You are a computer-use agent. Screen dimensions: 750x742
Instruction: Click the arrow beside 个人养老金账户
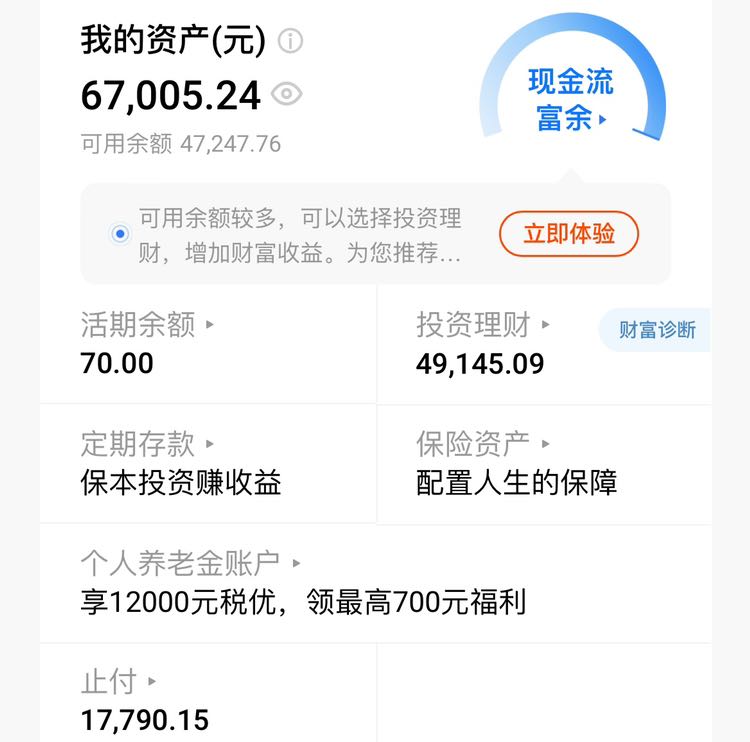click(296, 563)
